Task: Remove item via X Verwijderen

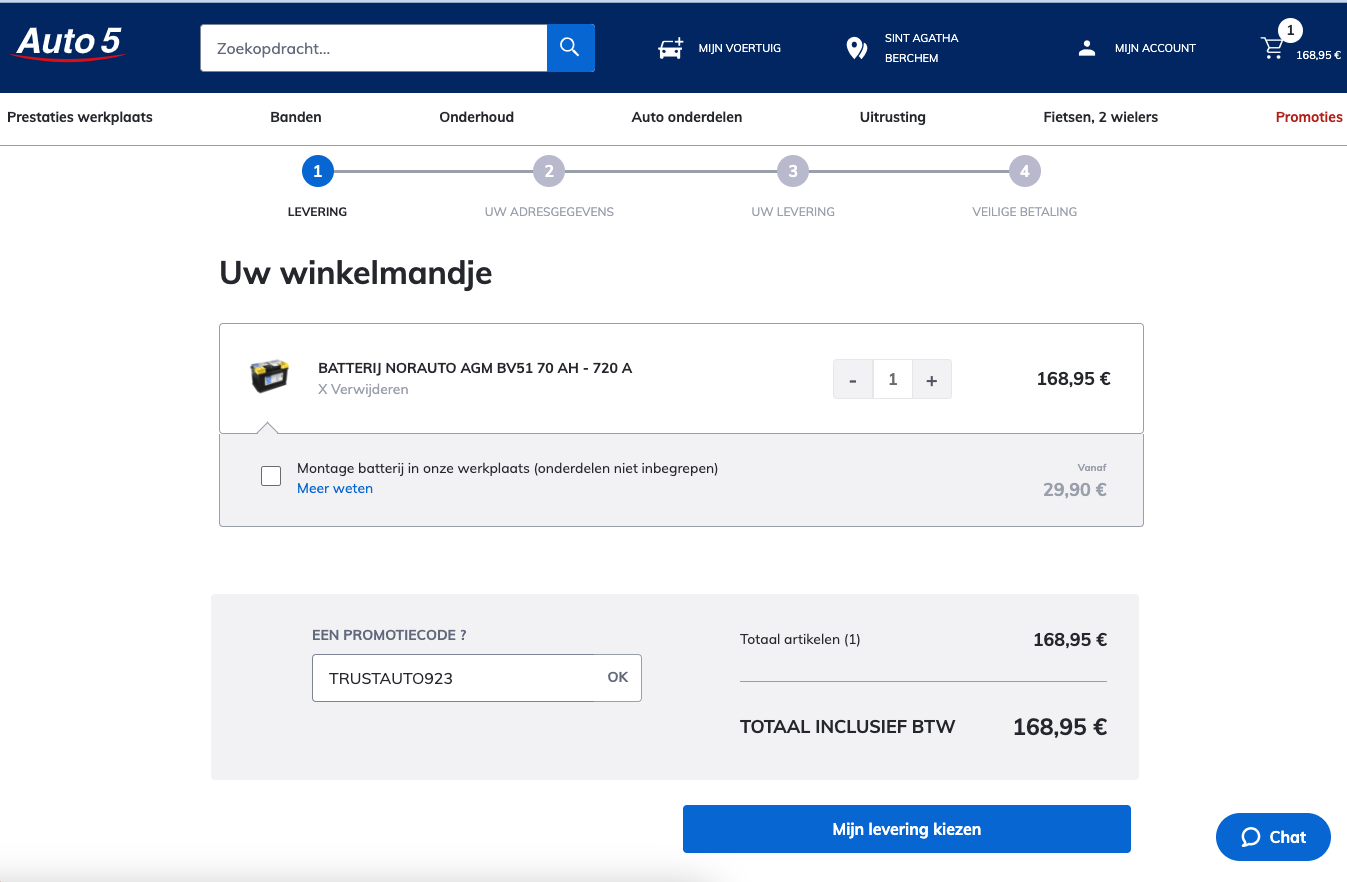Action: (363, 389)
